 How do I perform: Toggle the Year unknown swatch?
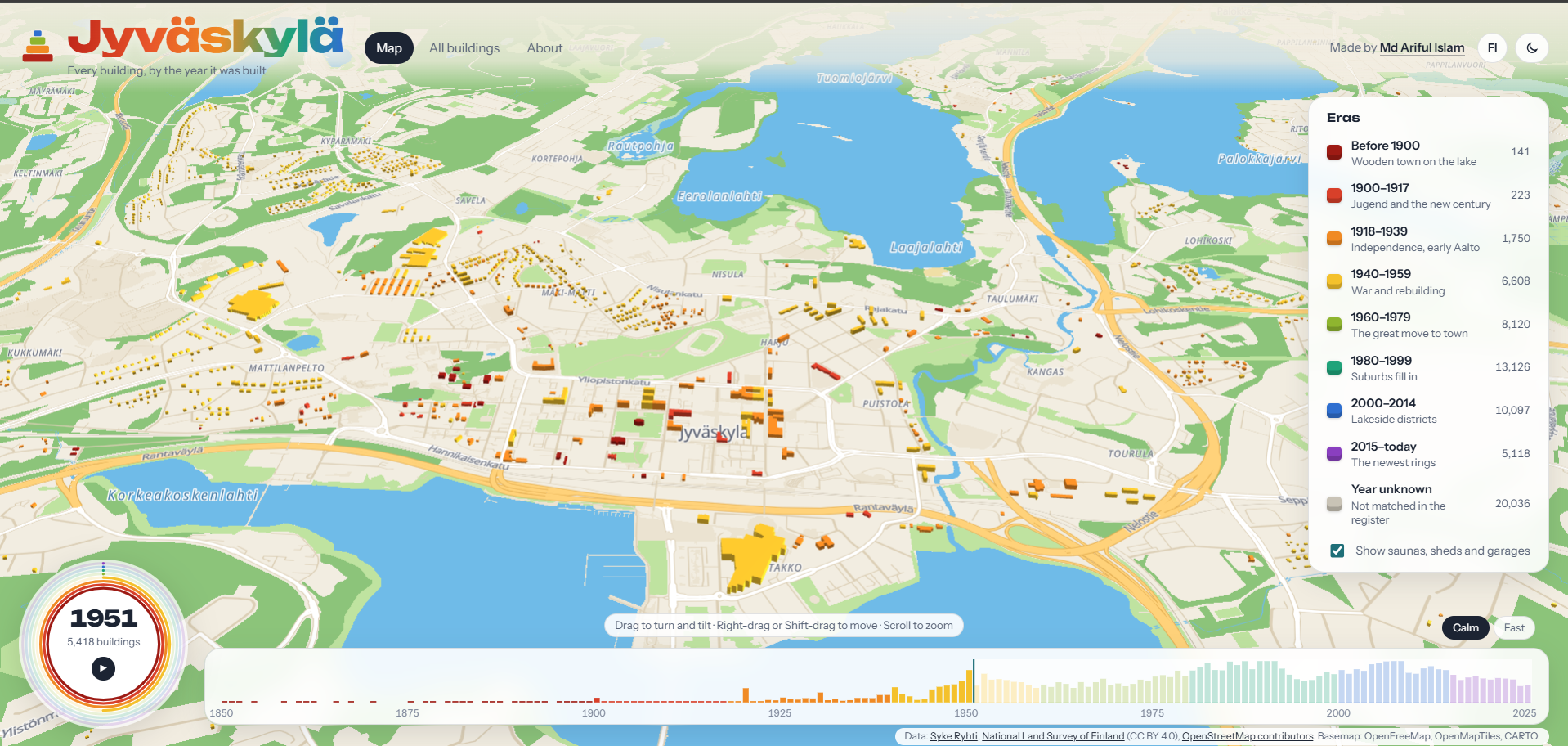click(1334, 504)
